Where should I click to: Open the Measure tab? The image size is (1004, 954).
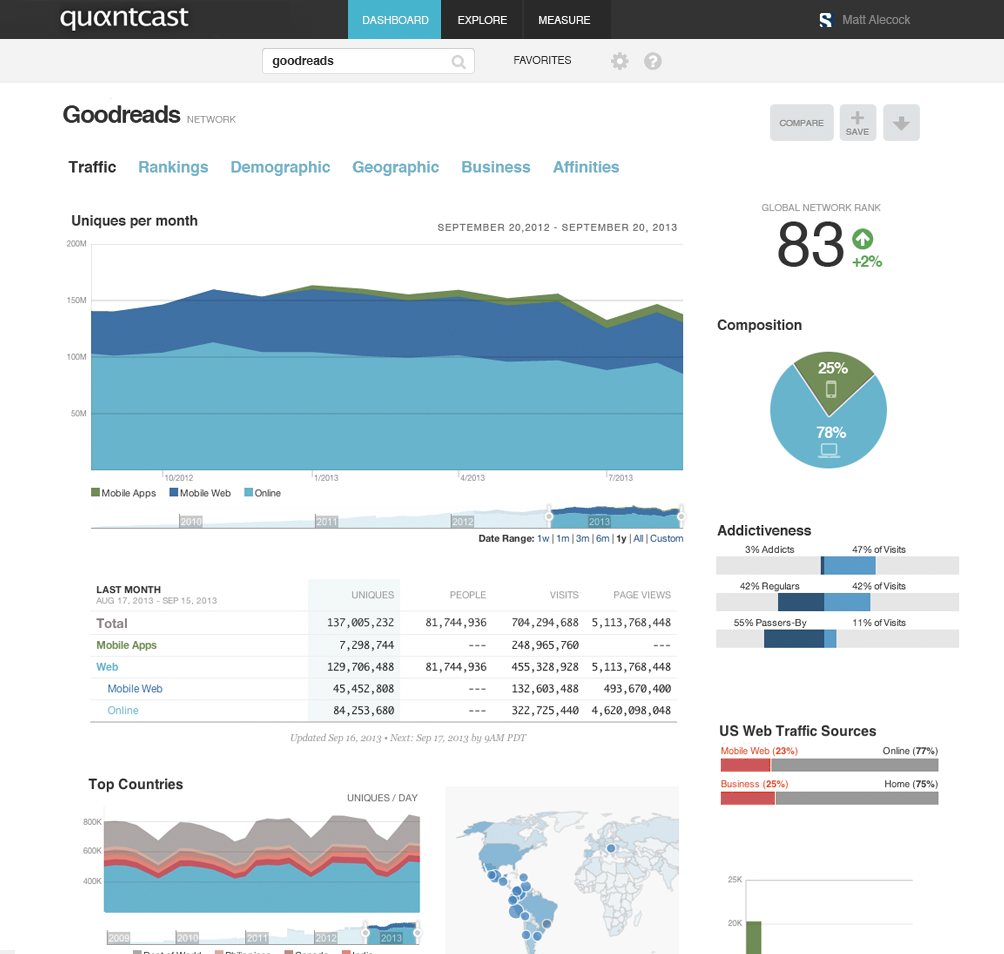tap(564, 20)
